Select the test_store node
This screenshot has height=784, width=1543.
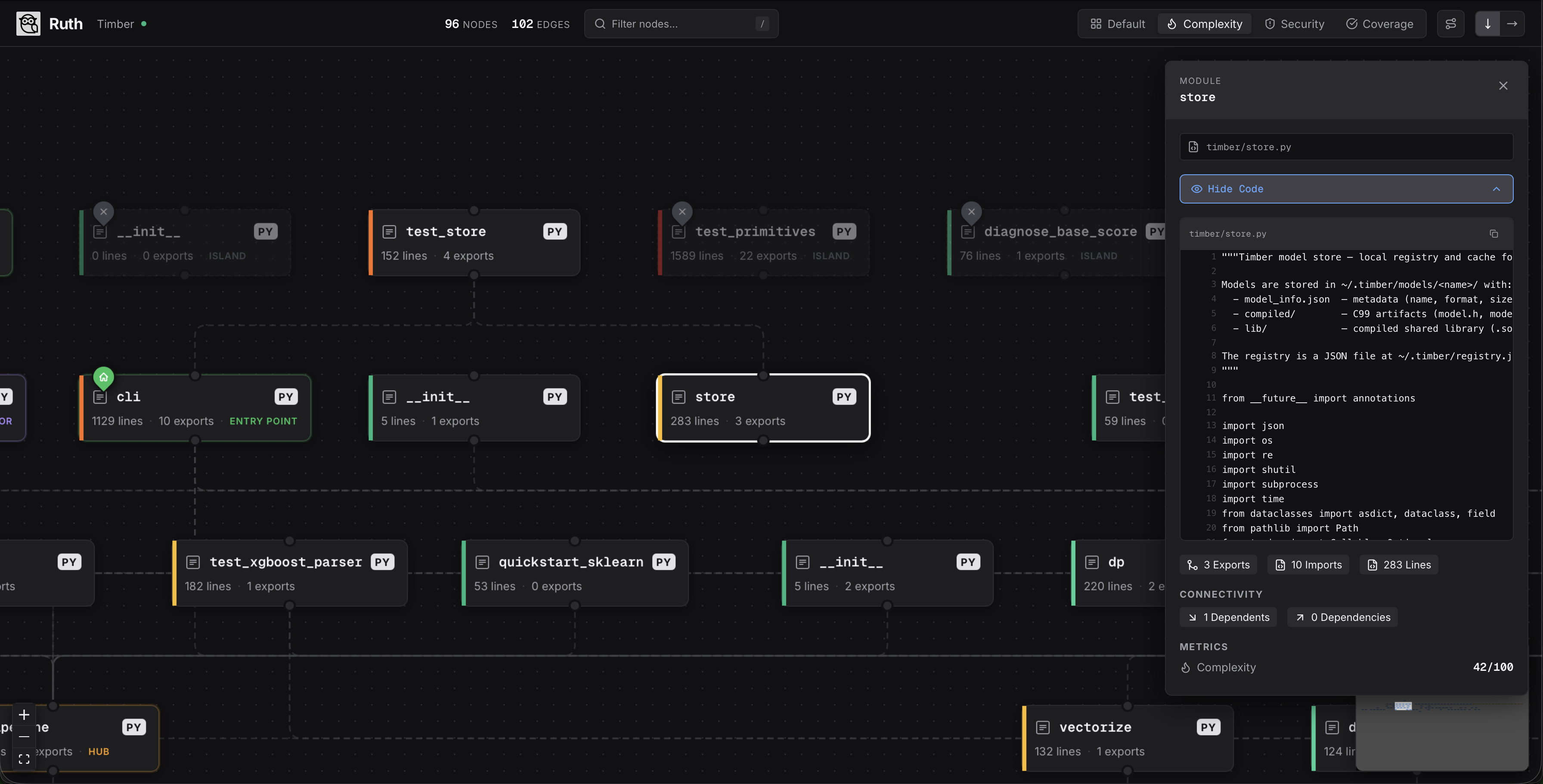point(474,242)
